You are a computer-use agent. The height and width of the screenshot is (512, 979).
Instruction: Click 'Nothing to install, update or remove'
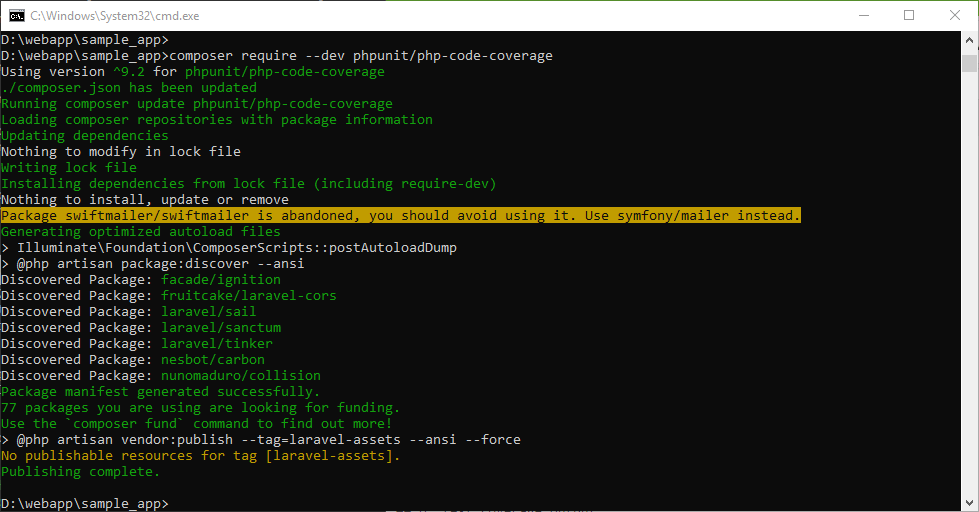tap(145, 200)
